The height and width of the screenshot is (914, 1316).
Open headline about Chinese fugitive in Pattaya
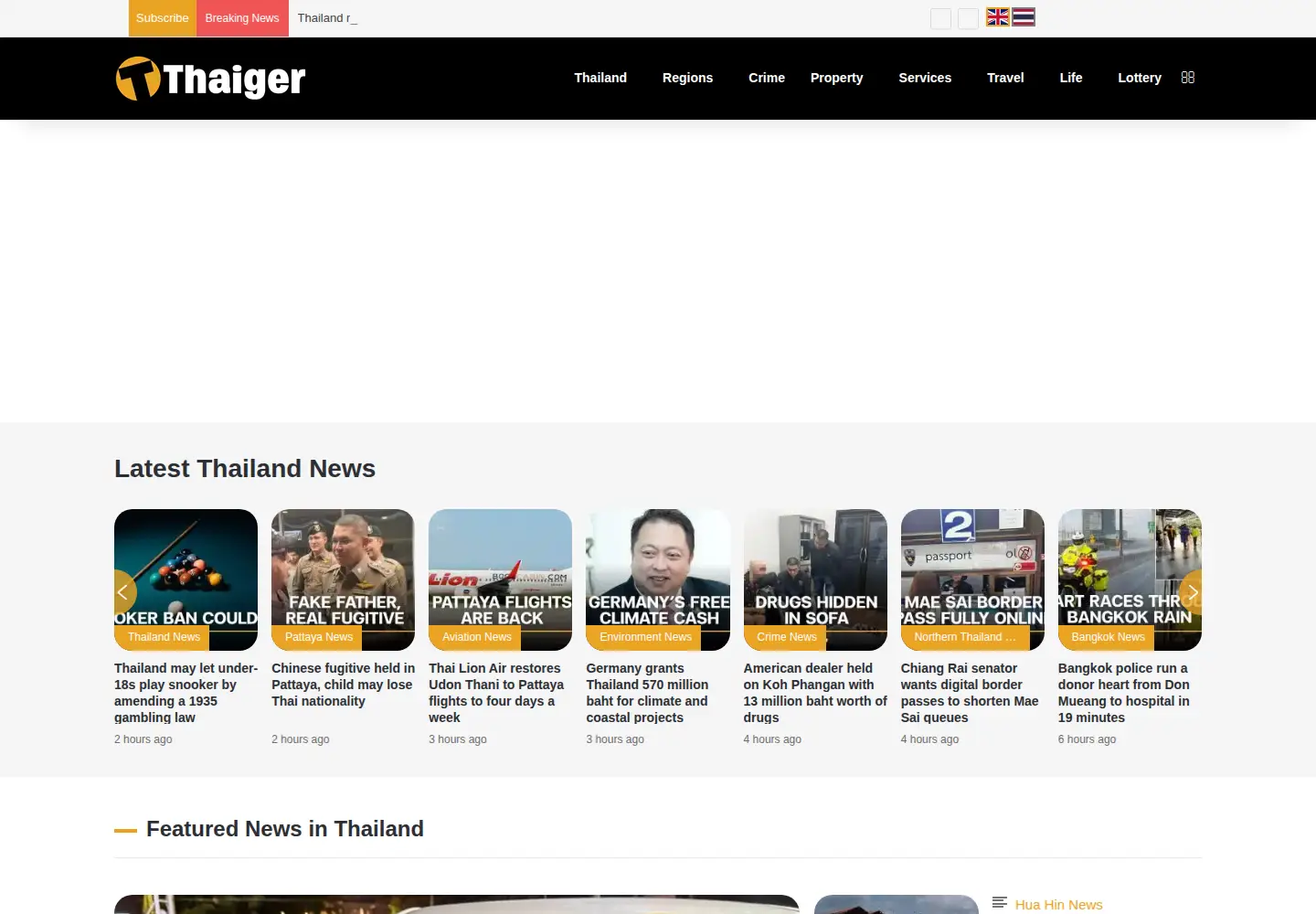click(343, 685)
